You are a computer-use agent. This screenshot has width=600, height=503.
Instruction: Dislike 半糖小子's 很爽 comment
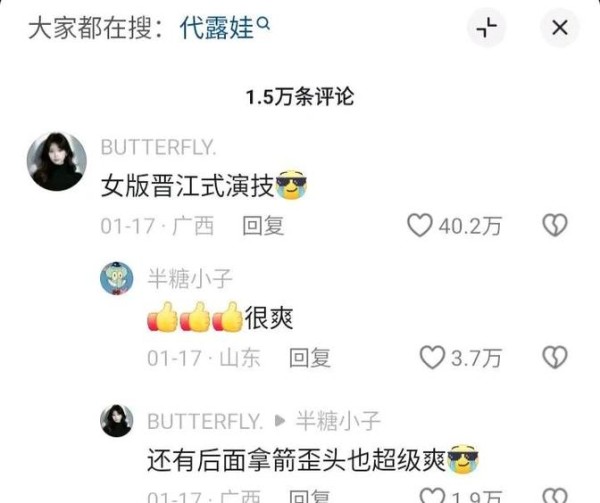[x=555, y=358]
